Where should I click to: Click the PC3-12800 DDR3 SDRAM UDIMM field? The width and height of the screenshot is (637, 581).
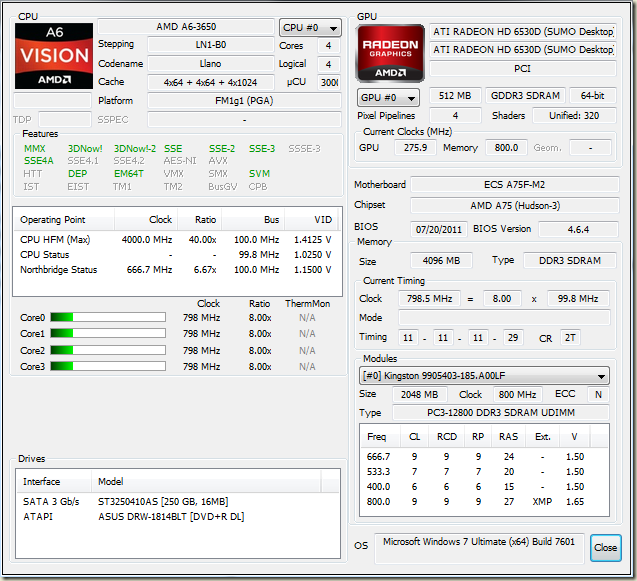501,413
